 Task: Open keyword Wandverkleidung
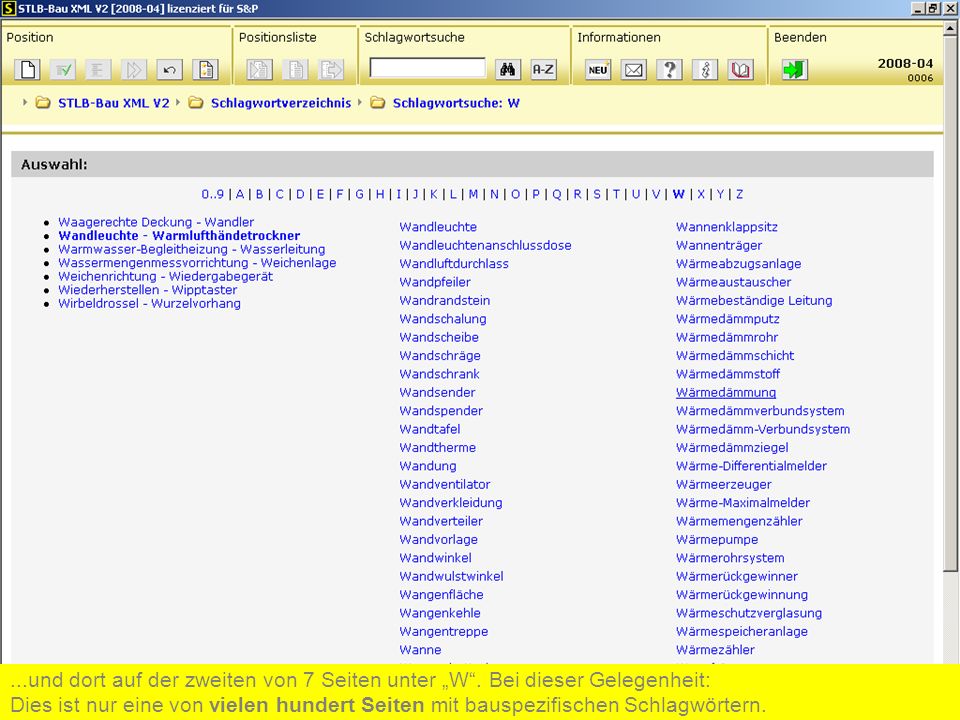point(451,503)
